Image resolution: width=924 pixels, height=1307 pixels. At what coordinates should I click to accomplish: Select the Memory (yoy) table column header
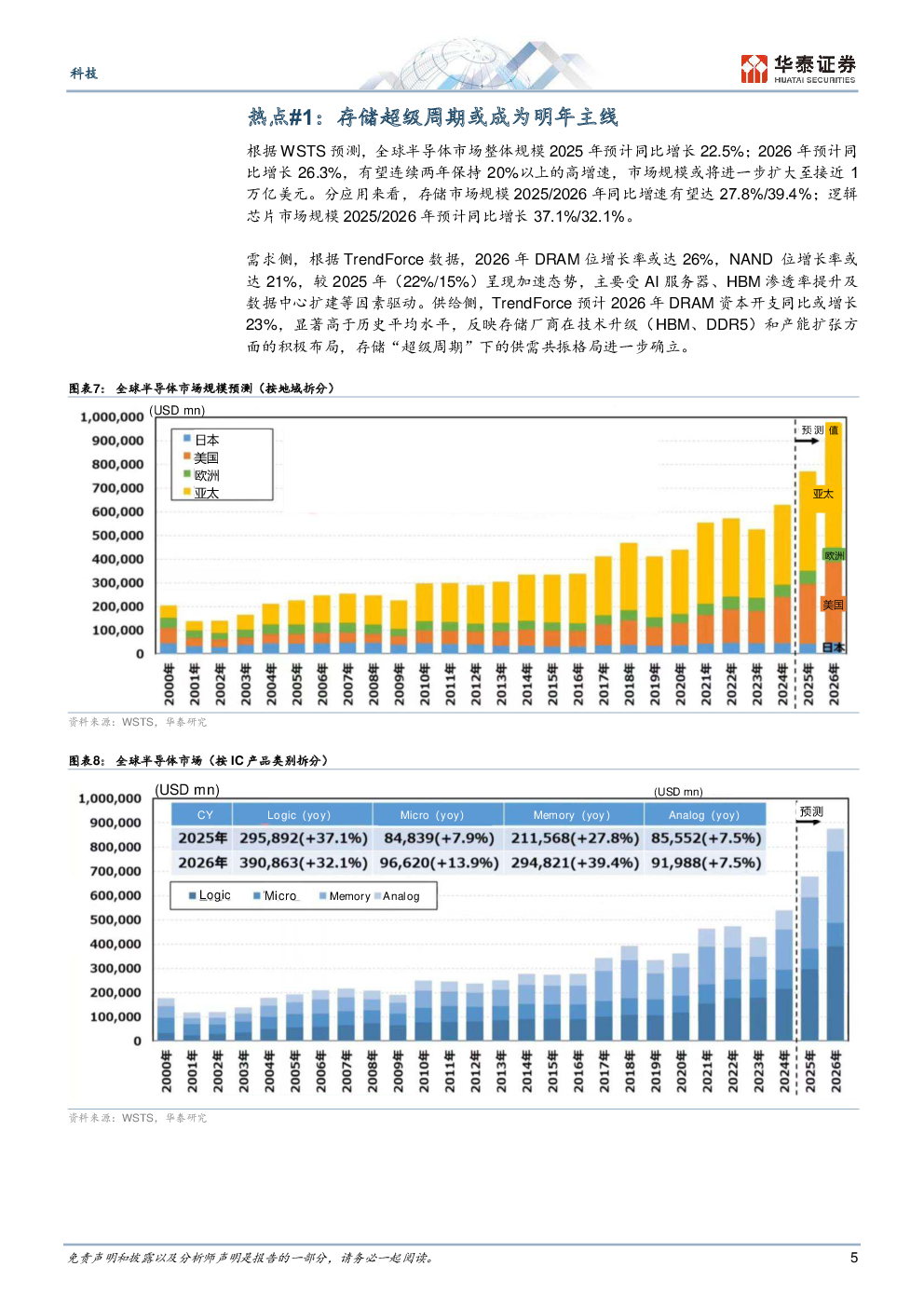coord(571,815)
